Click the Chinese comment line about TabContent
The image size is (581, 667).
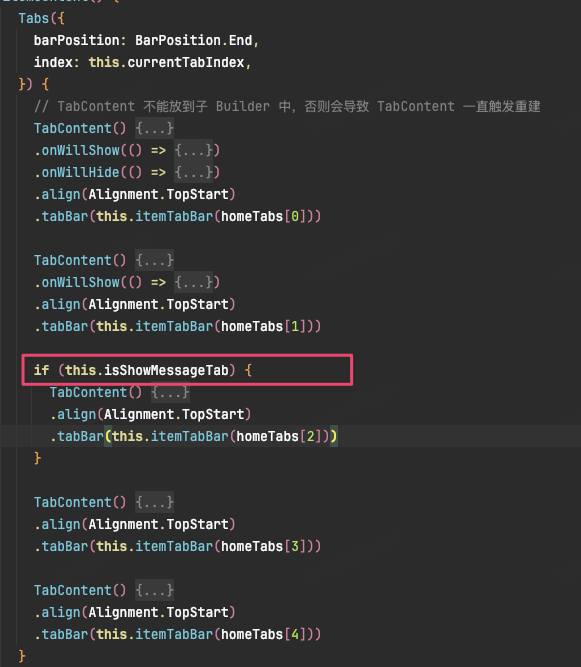pos(287,106)
